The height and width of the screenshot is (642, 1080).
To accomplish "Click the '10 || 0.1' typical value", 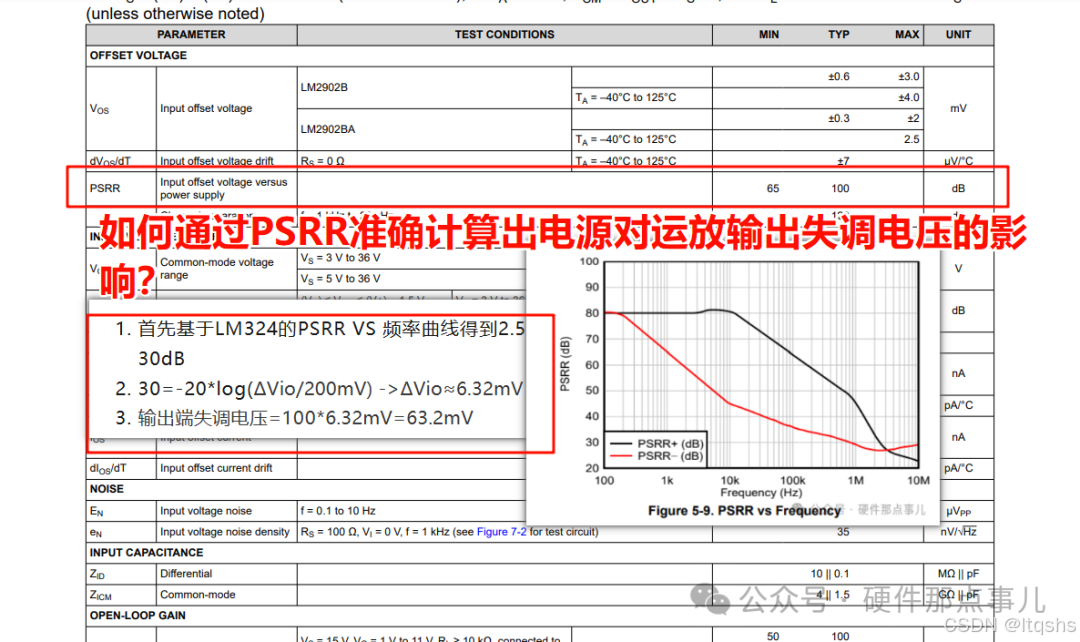I will coord(830,573).
